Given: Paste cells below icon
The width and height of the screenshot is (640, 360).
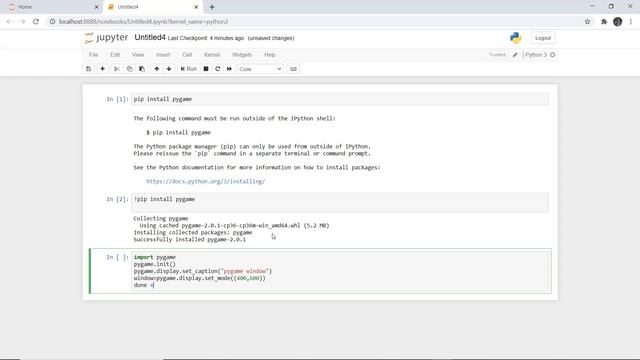Looking at the screenshot, I should [x=142, y=69].
